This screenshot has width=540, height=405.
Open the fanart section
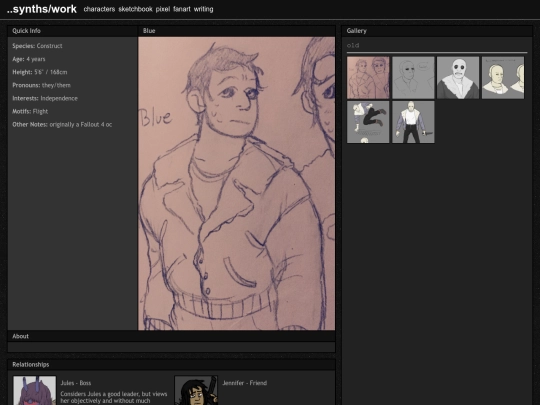click(182, 9)
